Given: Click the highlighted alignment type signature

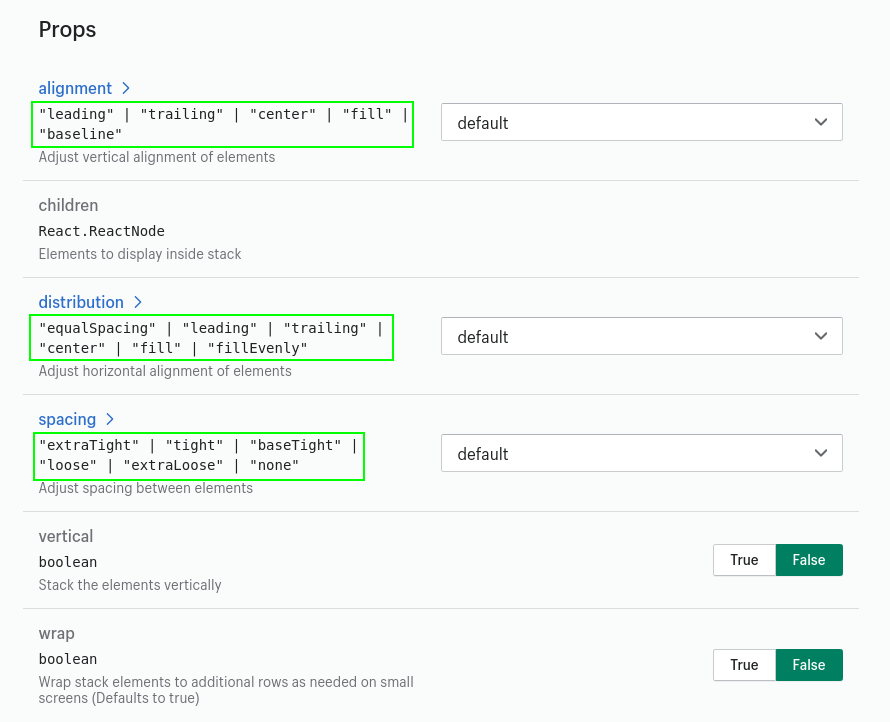Looking at the screenshot, I should (x=222, y=124).
